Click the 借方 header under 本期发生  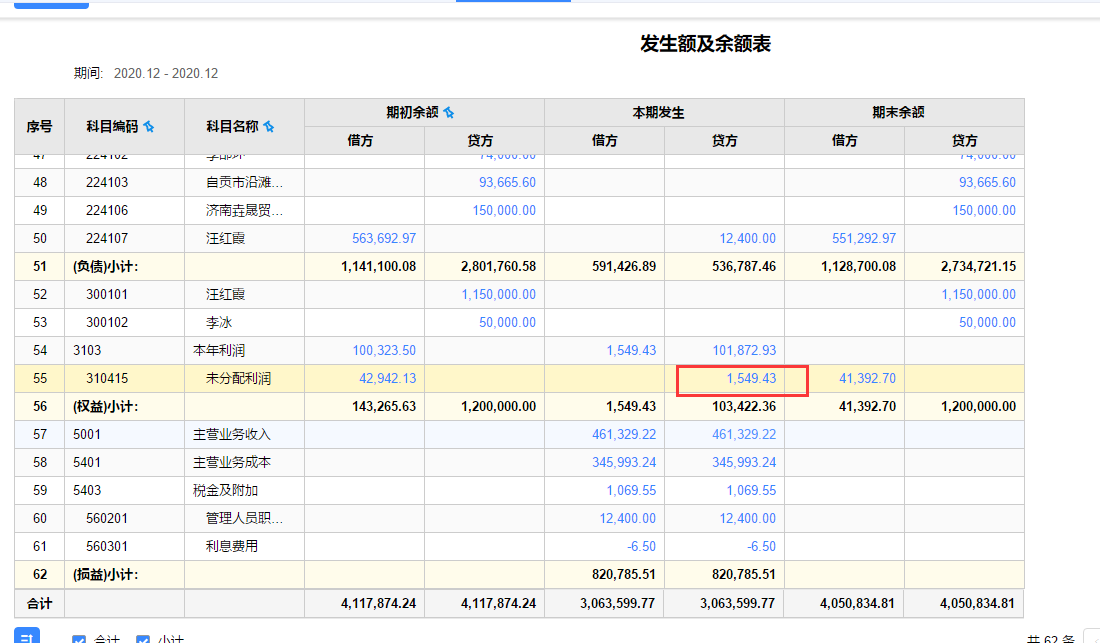(604, 141)
